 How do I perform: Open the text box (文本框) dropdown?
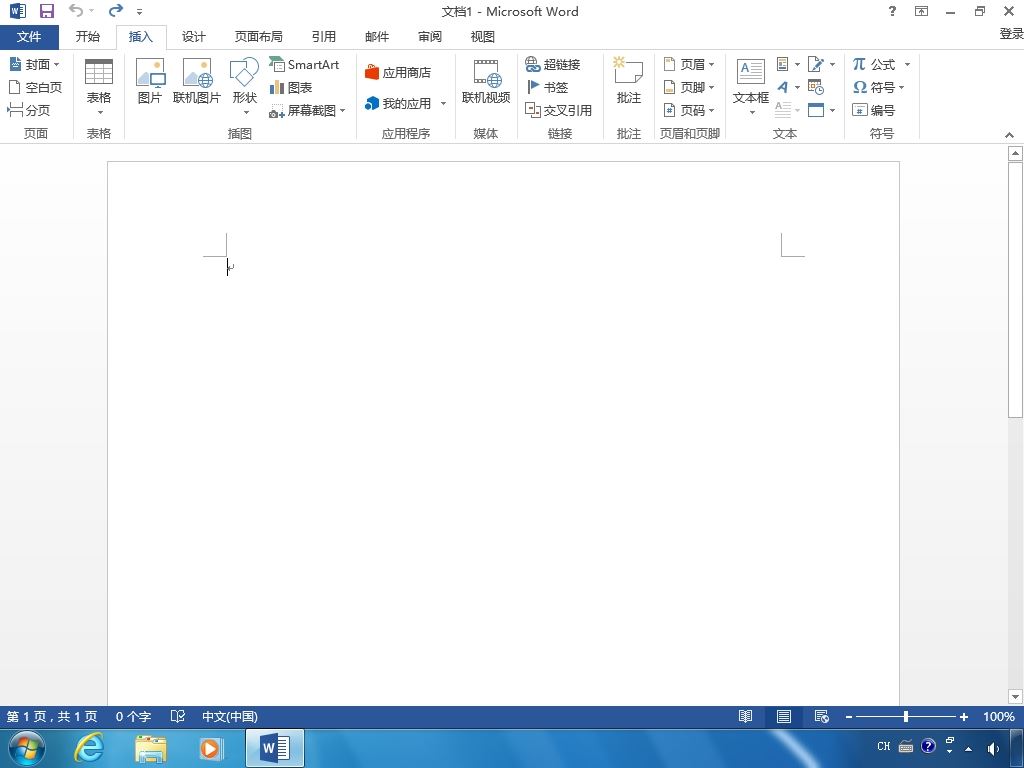coord(750,88)
